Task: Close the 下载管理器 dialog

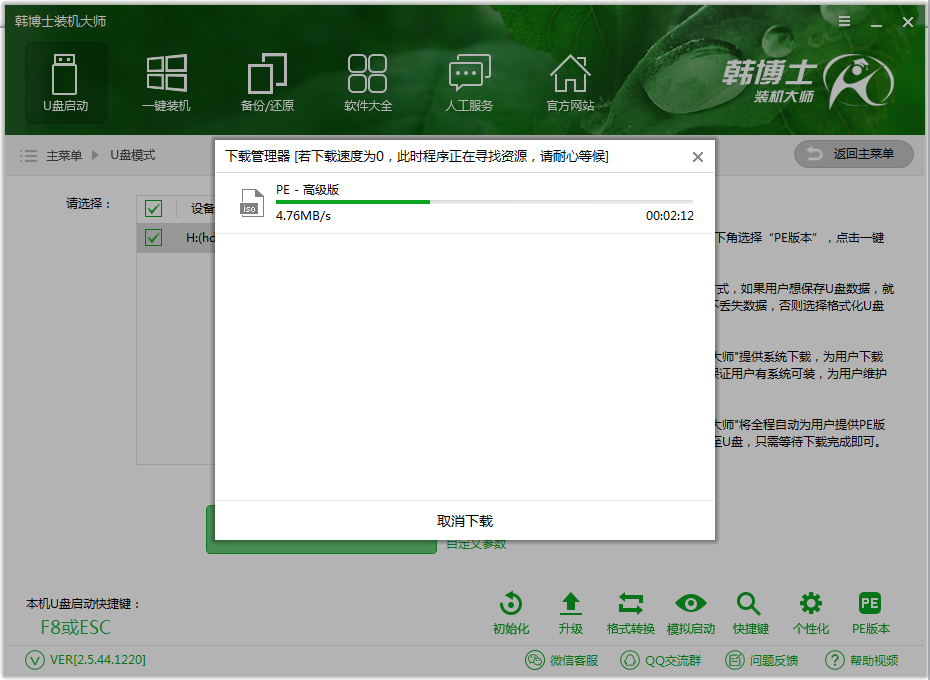Action: (x=698, y=157)
